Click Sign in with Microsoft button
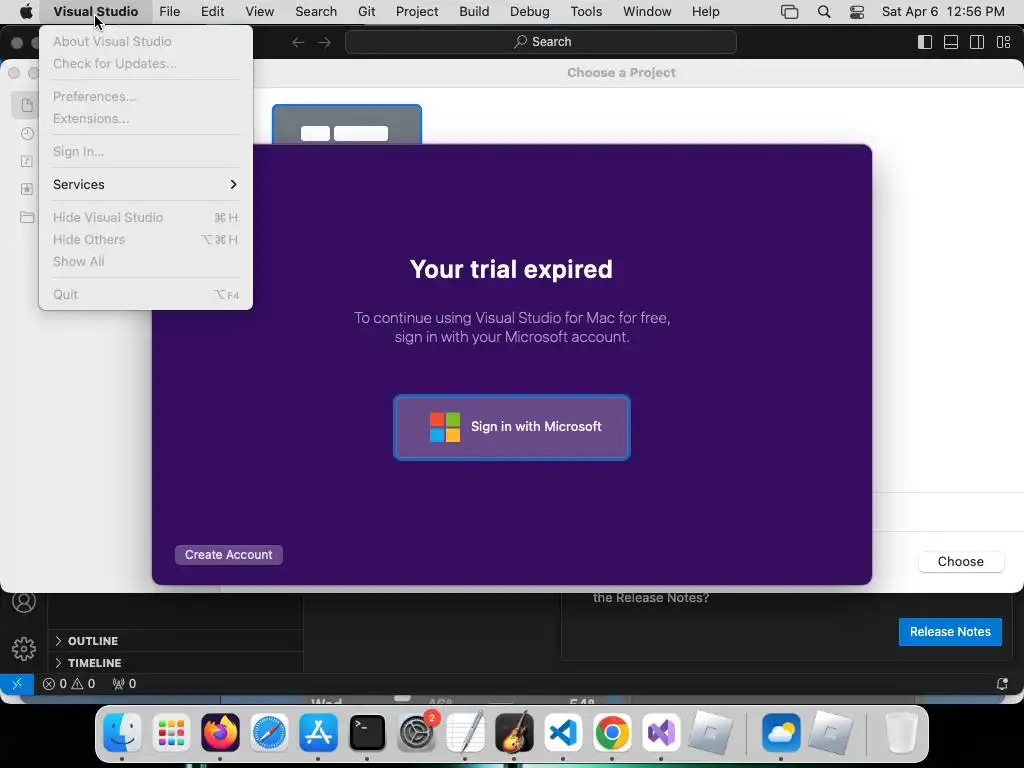The height and width of the screenshot is (768, 1024). click(511, 427)
